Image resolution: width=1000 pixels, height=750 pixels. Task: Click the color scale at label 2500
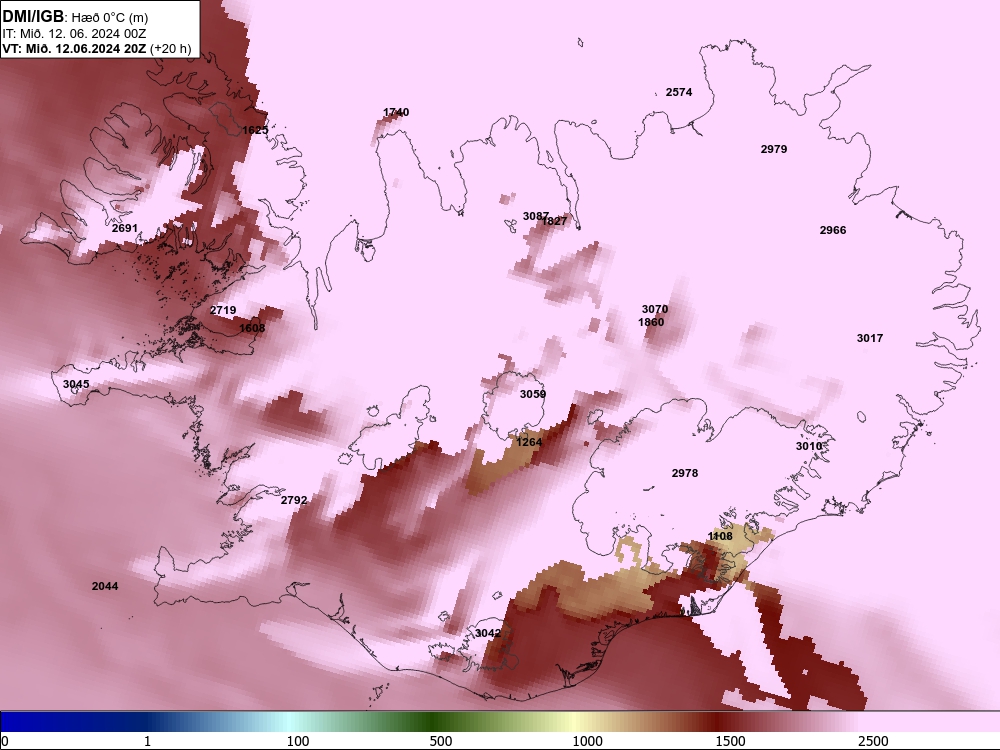pos(873,741)
